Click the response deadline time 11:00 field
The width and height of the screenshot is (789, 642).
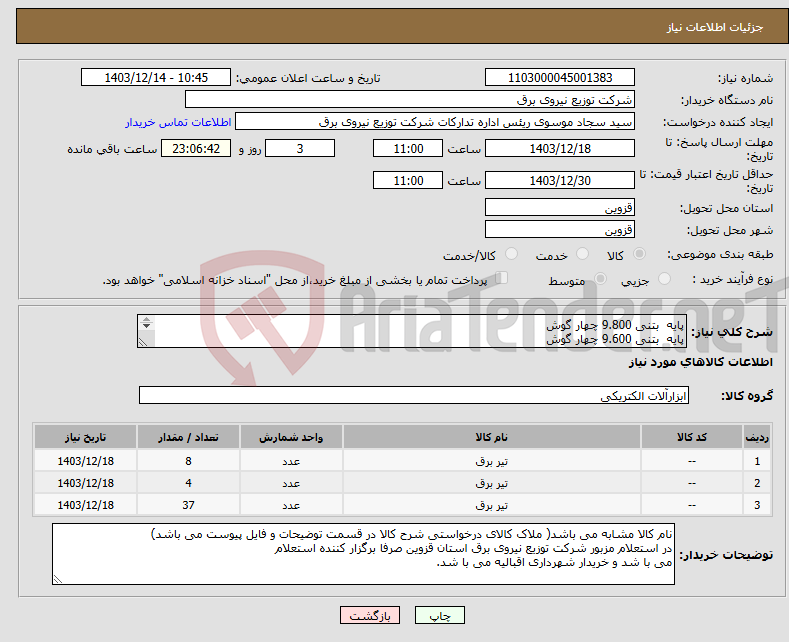[x=408, y=148]
